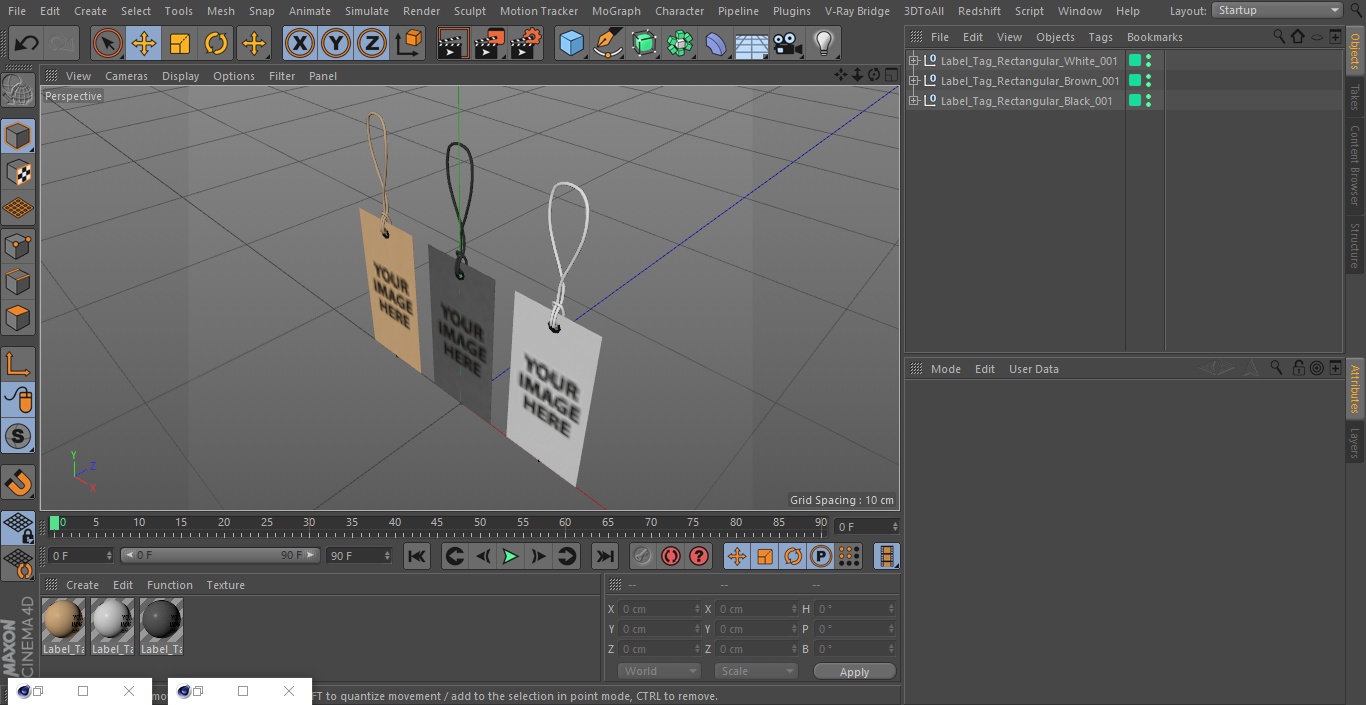Select Label_Tag_Rectangular_Brown_001 object row

[x=1030, y=81]
